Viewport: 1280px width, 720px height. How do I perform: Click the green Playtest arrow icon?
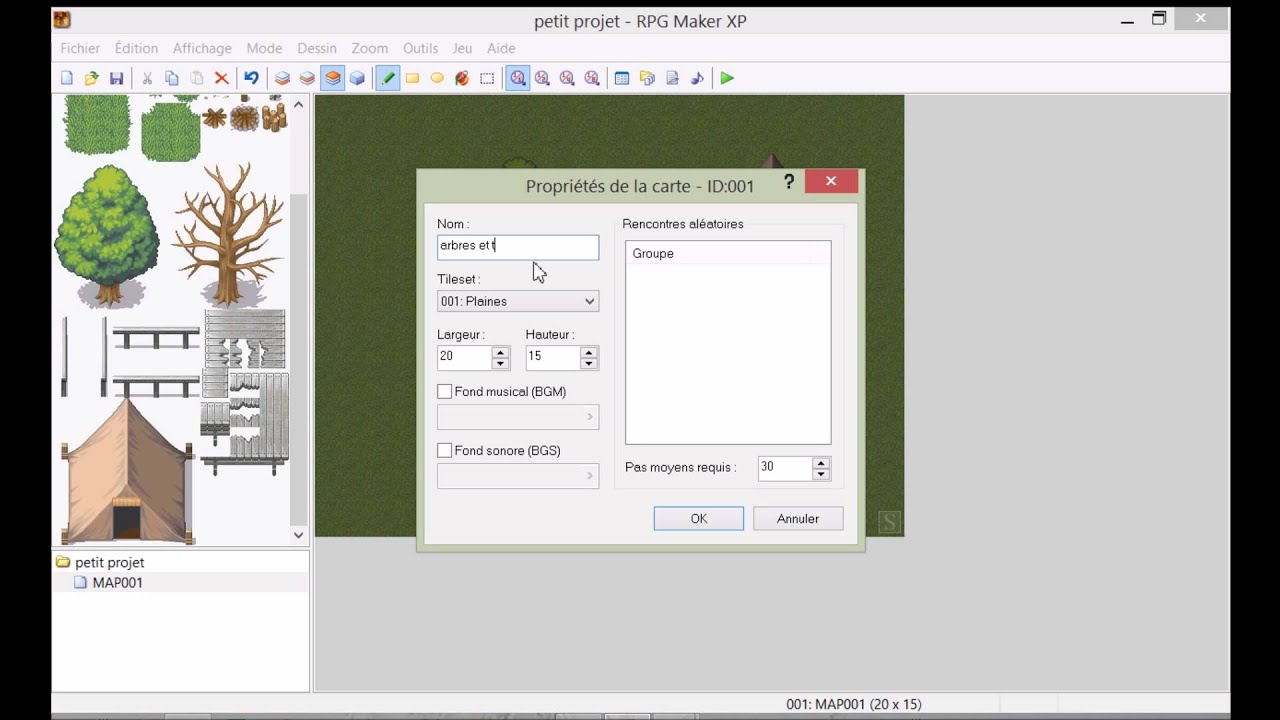tap(727, 78)
